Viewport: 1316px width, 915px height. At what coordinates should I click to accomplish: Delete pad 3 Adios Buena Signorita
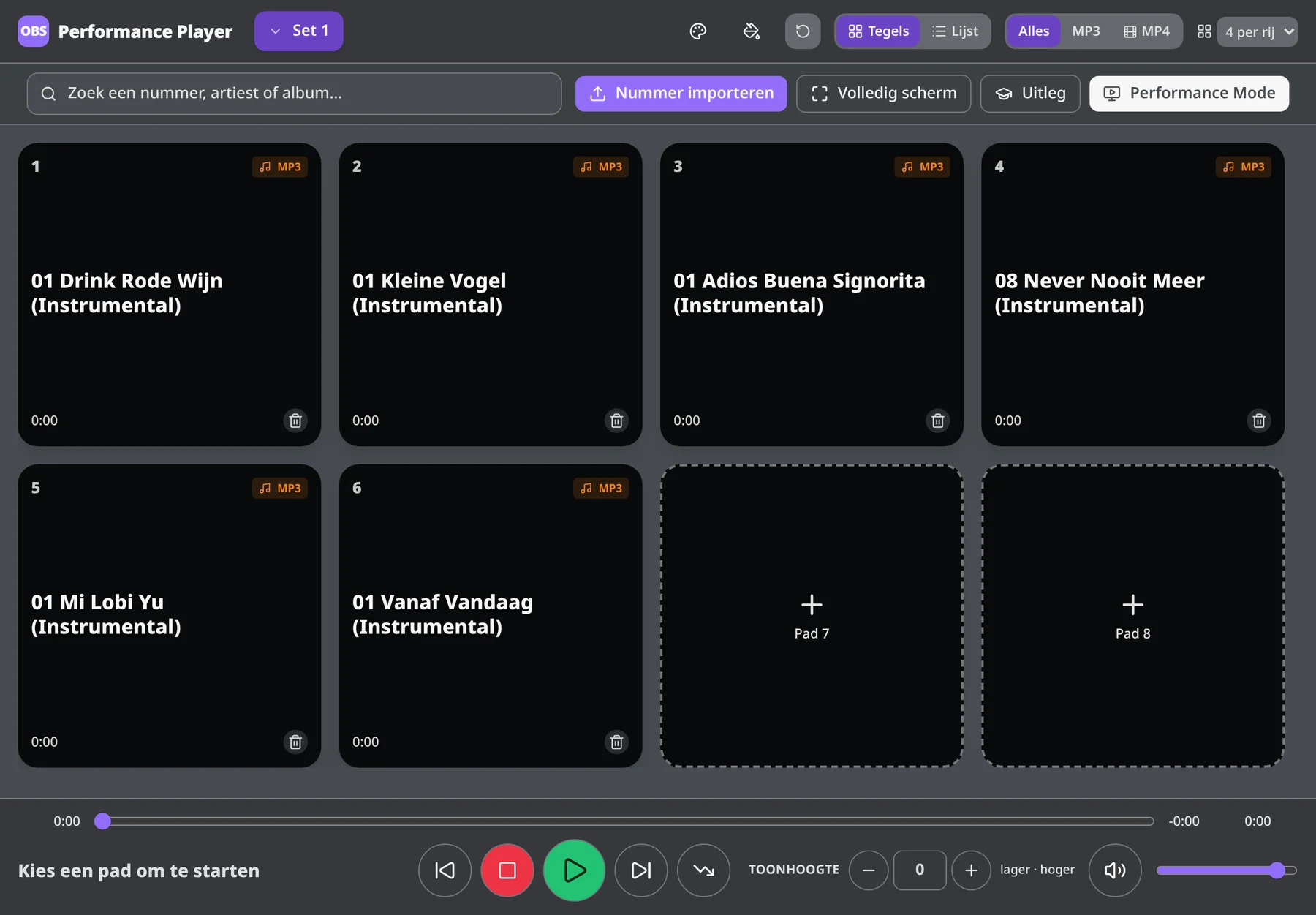(x=938, y=421)
